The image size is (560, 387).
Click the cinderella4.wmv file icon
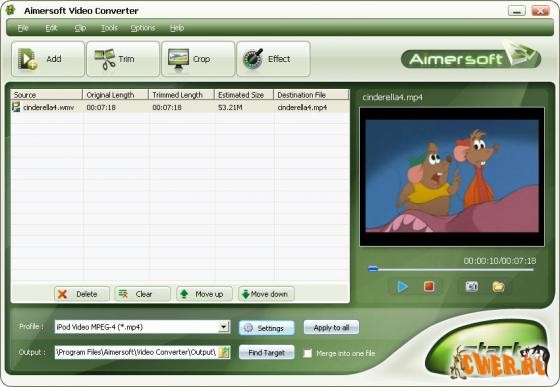tap(16, 107)
